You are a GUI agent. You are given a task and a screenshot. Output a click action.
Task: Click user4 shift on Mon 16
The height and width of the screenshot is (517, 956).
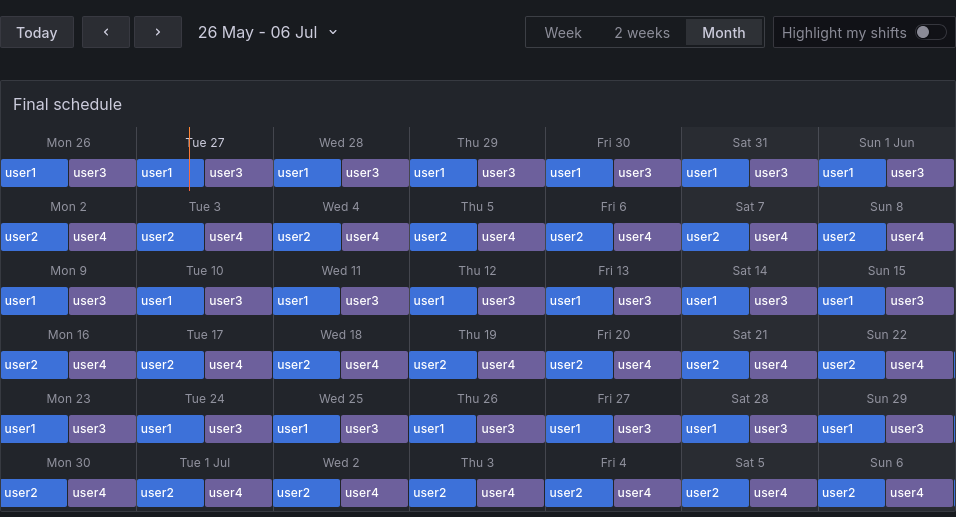tap(102, 365)
